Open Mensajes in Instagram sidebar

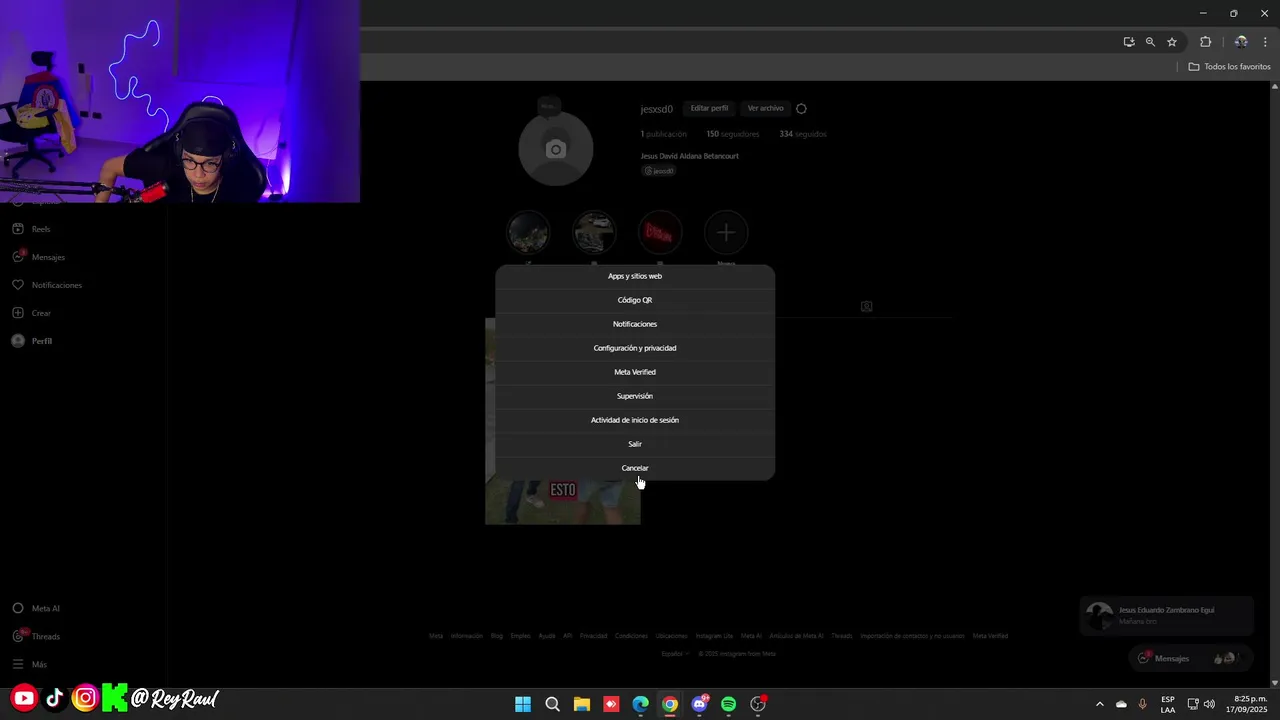coord(39,257)
